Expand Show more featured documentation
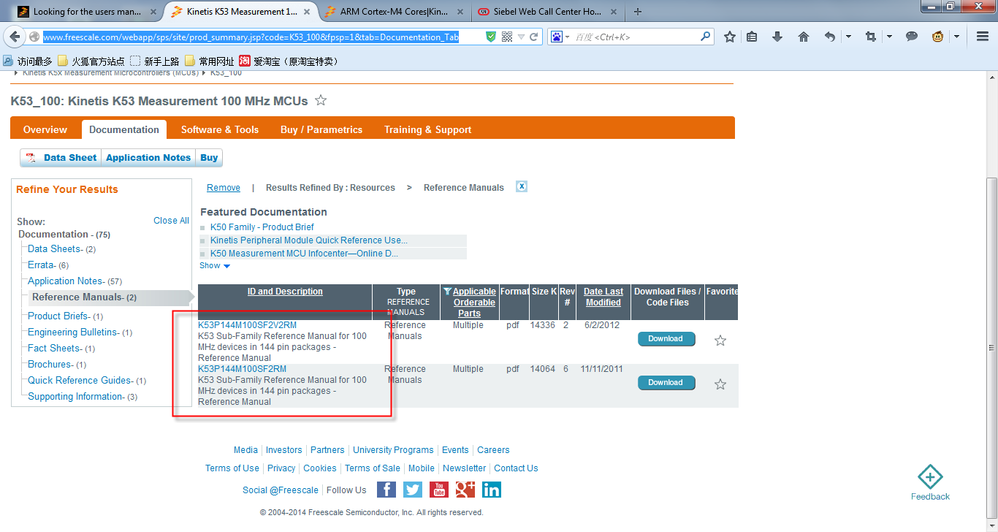The height and width of the screenshot is (532, 998). tap(214, 265)
